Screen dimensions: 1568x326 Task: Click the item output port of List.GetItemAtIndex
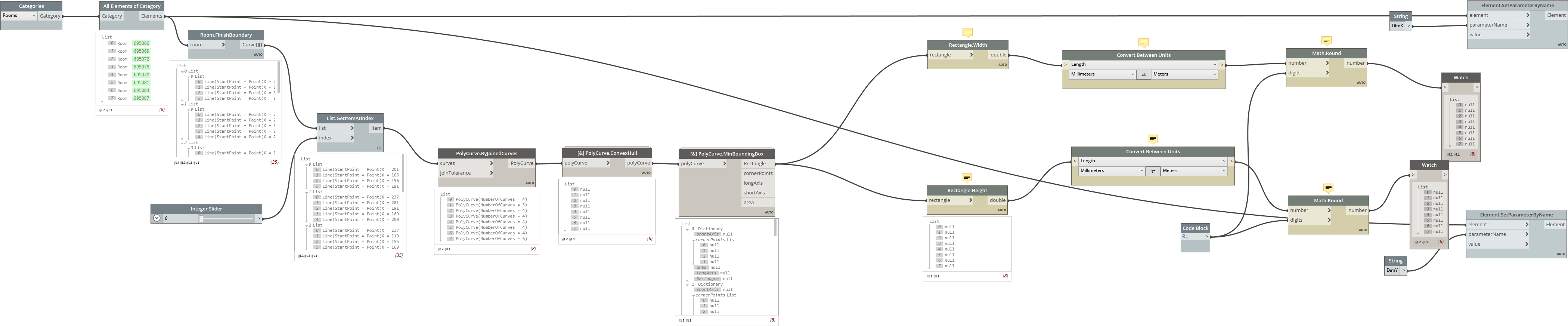point(376,128)
